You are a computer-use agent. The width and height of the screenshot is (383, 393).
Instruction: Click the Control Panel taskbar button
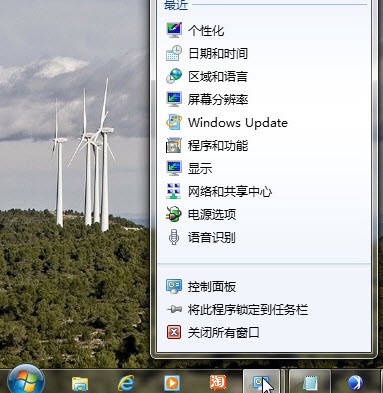pyautogui.click(x=261, y=382)
